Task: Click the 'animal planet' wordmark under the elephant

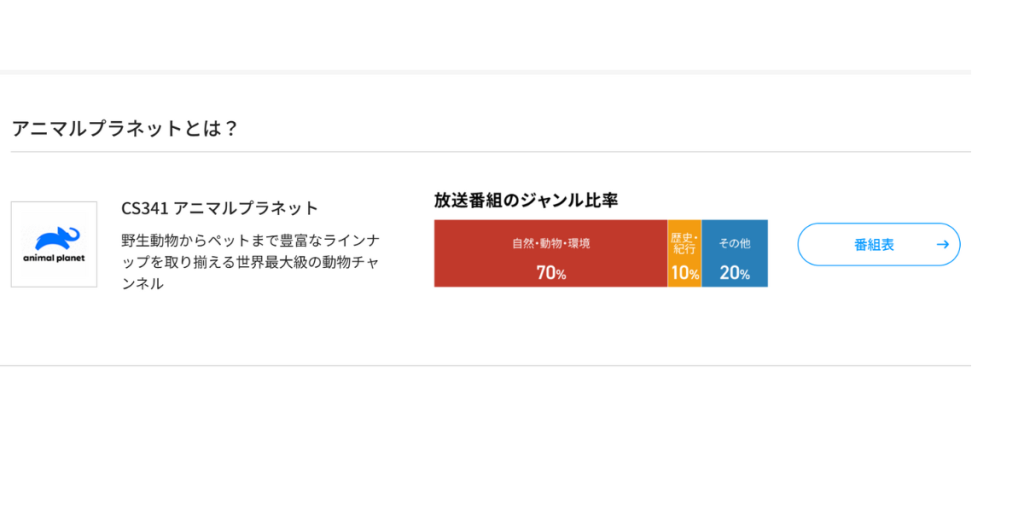Action: [54, 258]
